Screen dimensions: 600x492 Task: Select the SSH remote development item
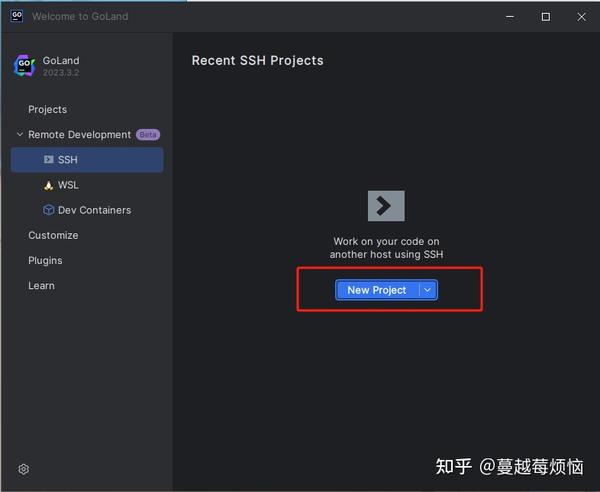(x=87, y=160)
